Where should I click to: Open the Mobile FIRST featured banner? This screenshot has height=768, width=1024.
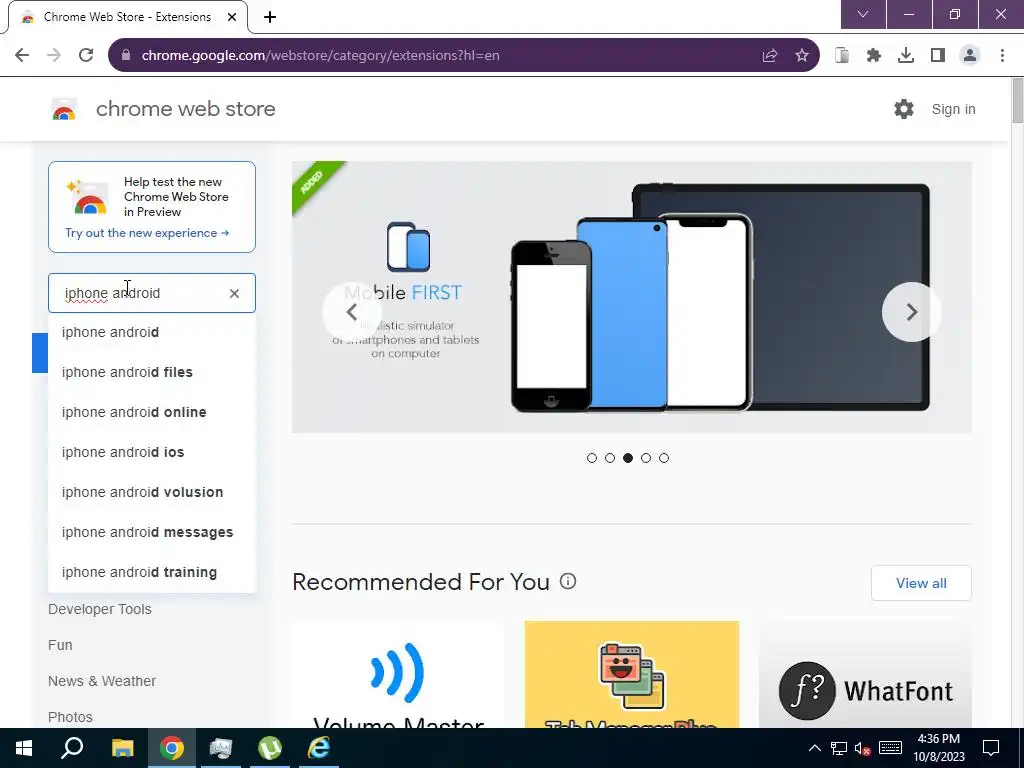(632, 297)
